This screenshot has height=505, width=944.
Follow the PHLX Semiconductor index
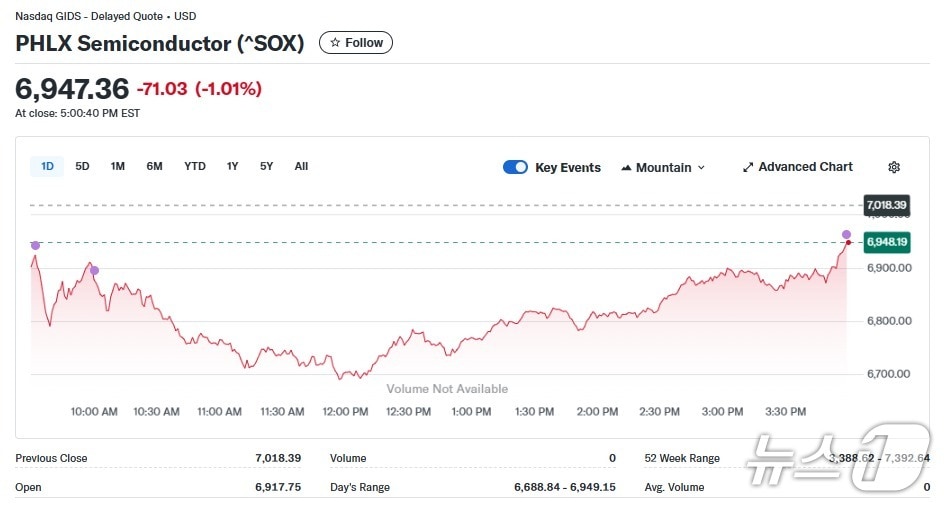tap(356, 43)
